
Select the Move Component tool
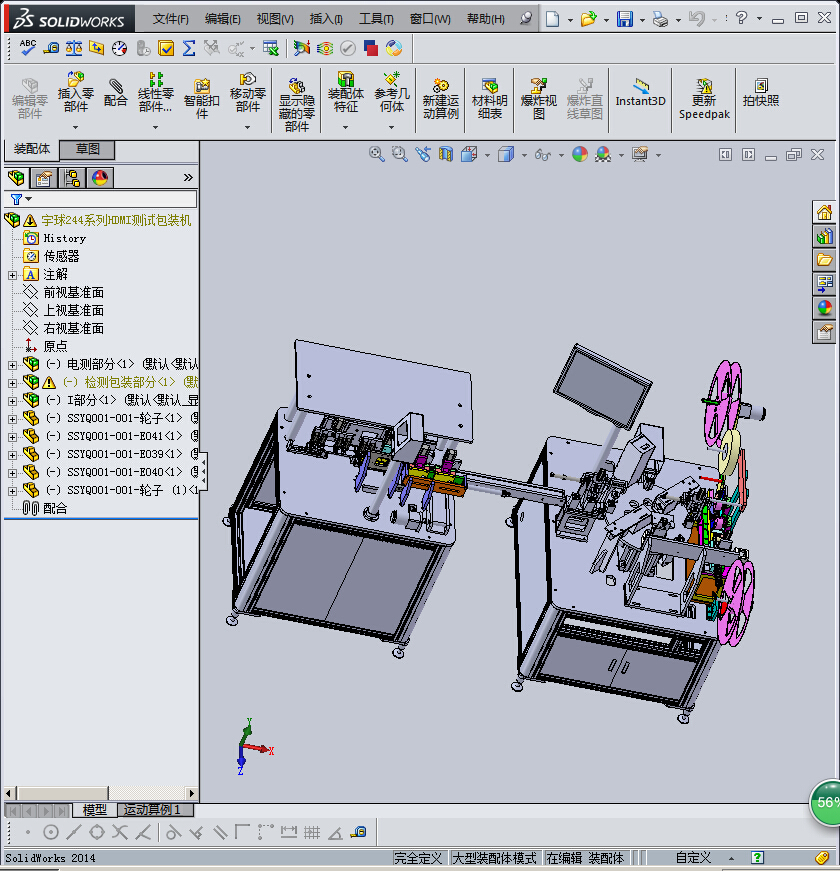[x=248, y=92]
